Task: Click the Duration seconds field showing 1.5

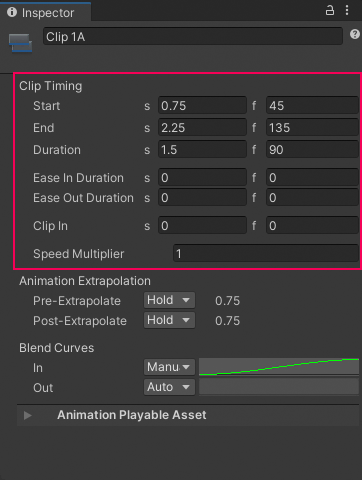Action: (202, 150)
